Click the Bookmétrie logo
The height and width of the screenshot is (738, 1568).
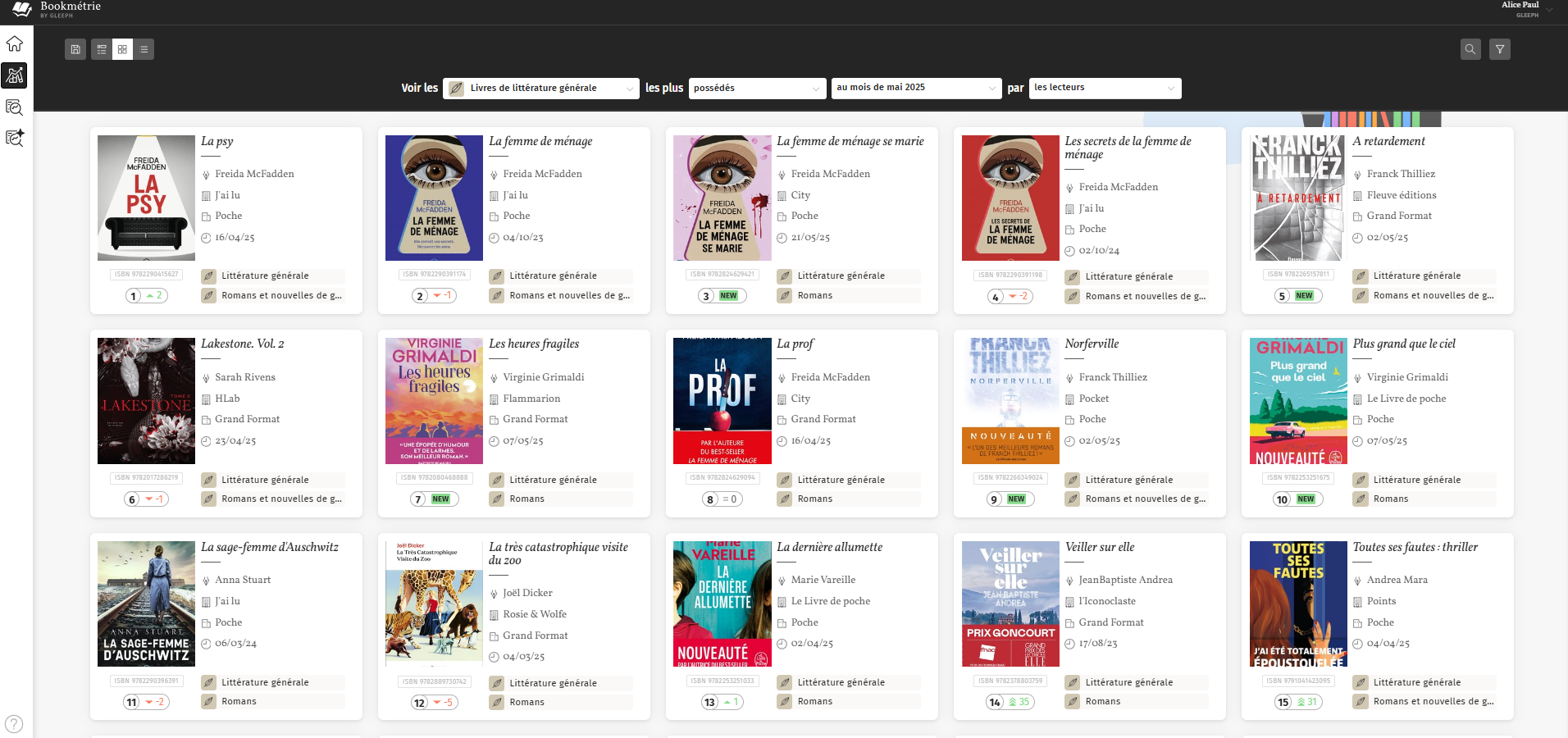(x=56, y=9)
